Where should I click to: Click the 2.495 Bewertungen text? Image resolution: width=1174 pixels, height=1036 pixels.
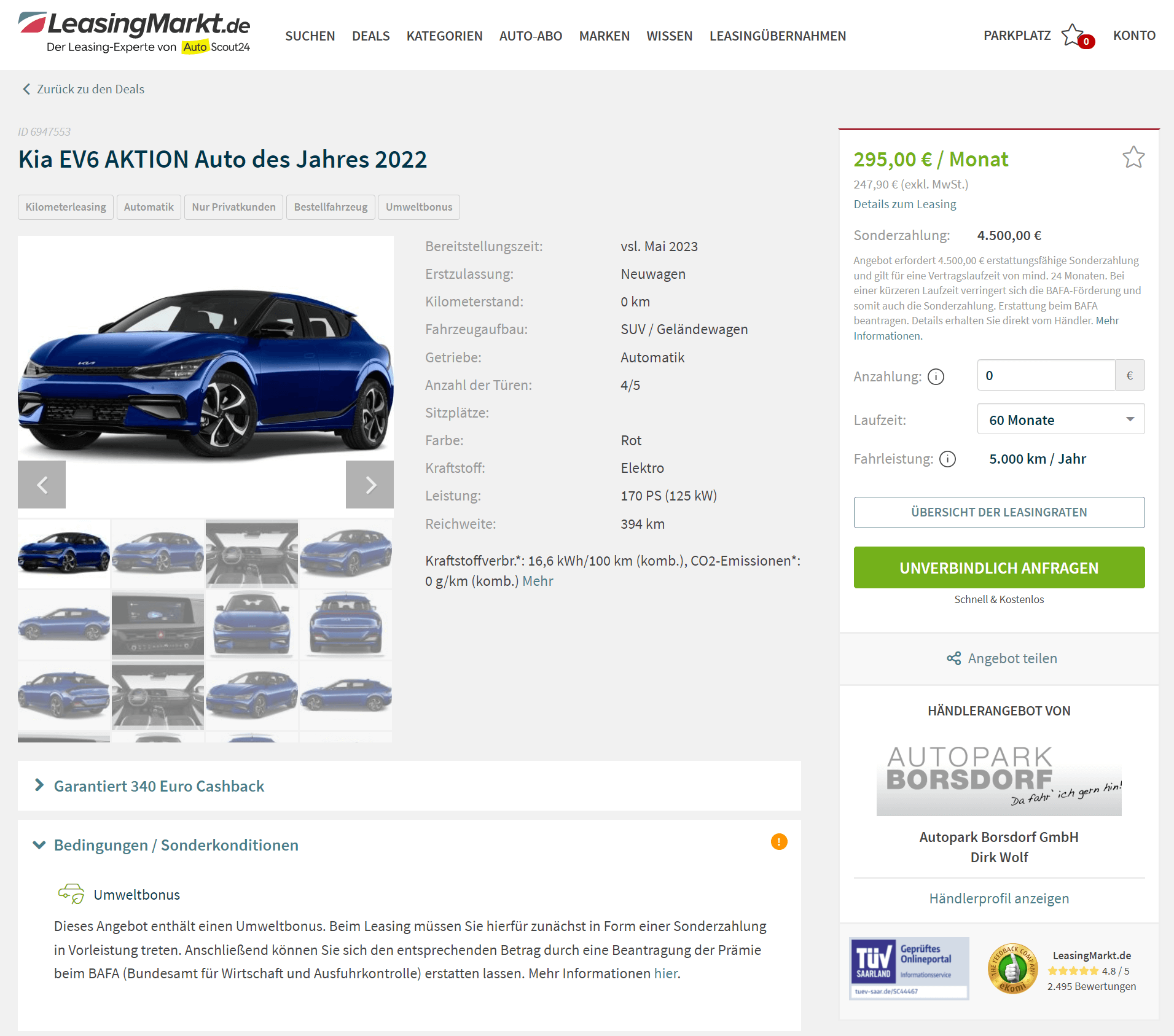pos(1092,986)
